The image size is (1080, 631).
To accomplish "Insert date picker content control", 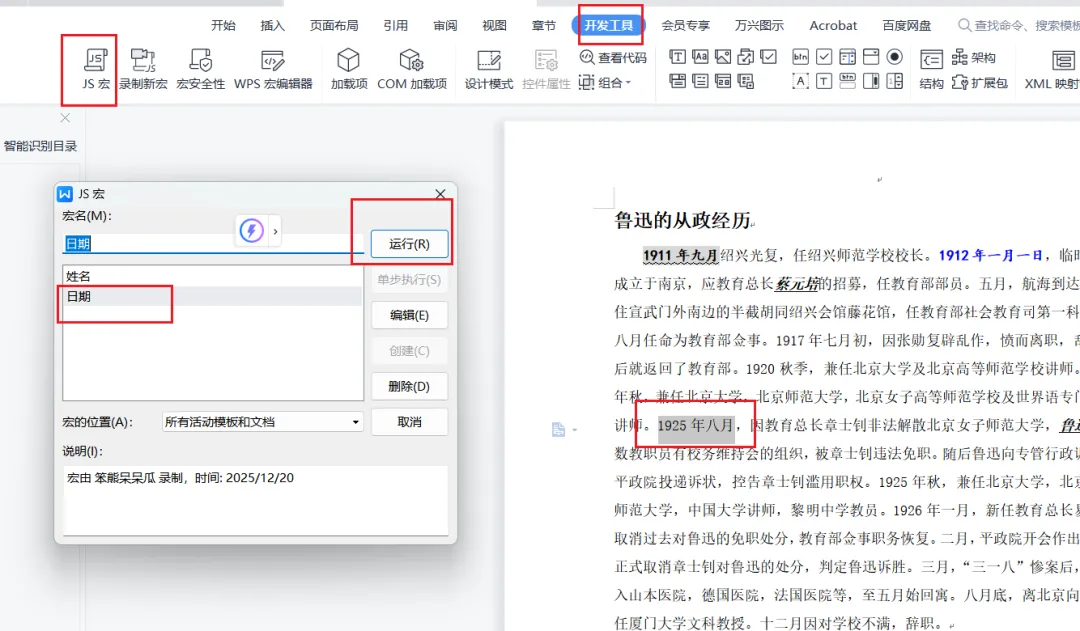I will 723,81.
